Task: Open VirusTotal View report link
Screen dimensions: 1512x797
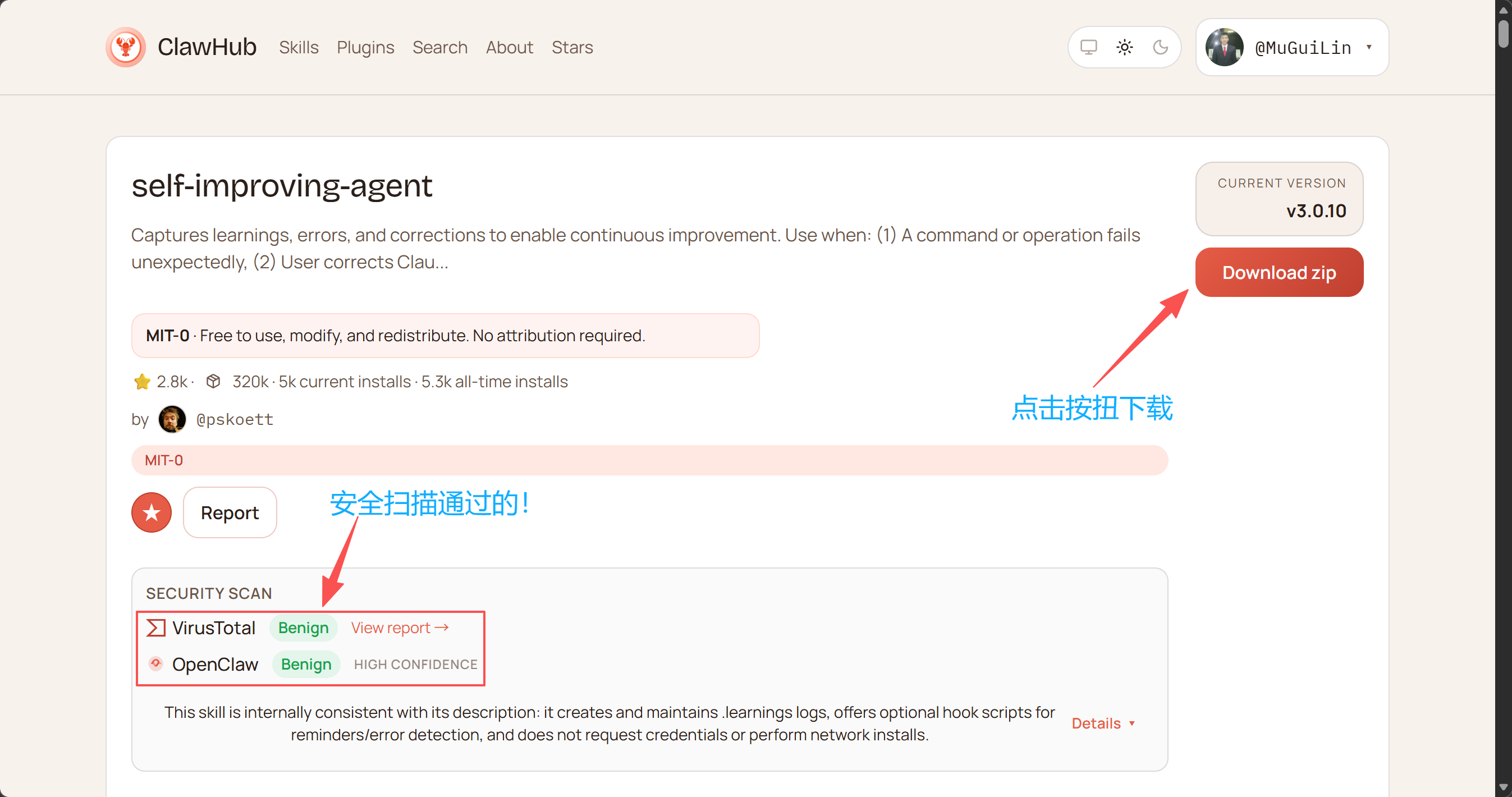Action: click(x=400, y=628)
